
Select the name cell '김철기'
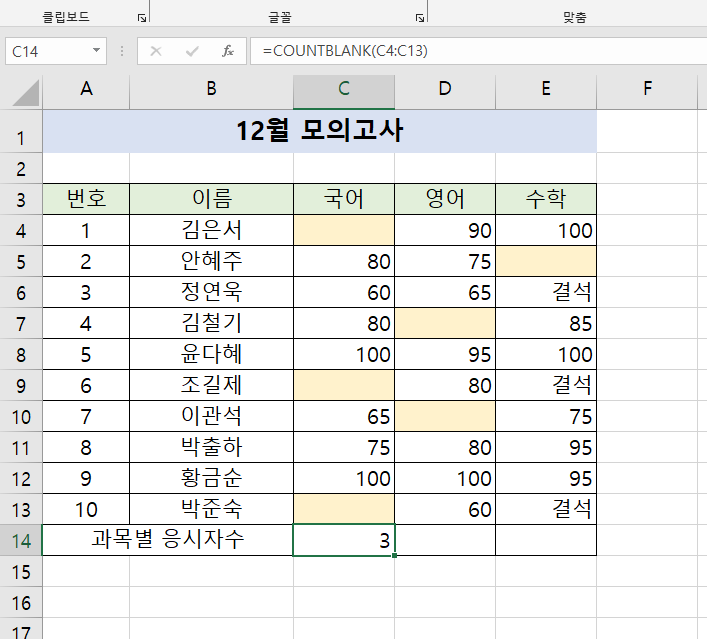[211, 323]
